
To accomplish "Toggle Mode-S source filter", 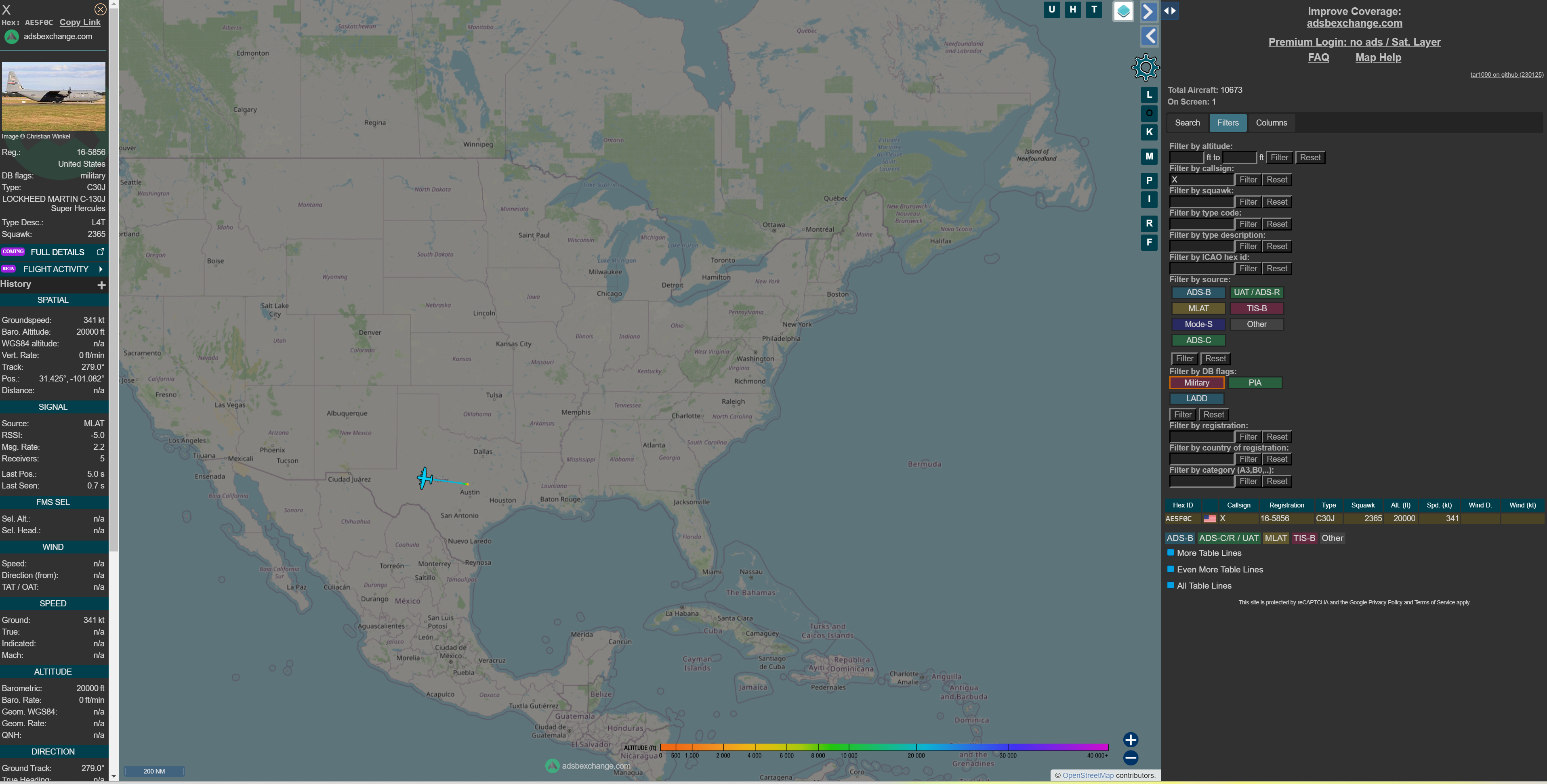I will pyautogui.click(x=1198, y=324).
